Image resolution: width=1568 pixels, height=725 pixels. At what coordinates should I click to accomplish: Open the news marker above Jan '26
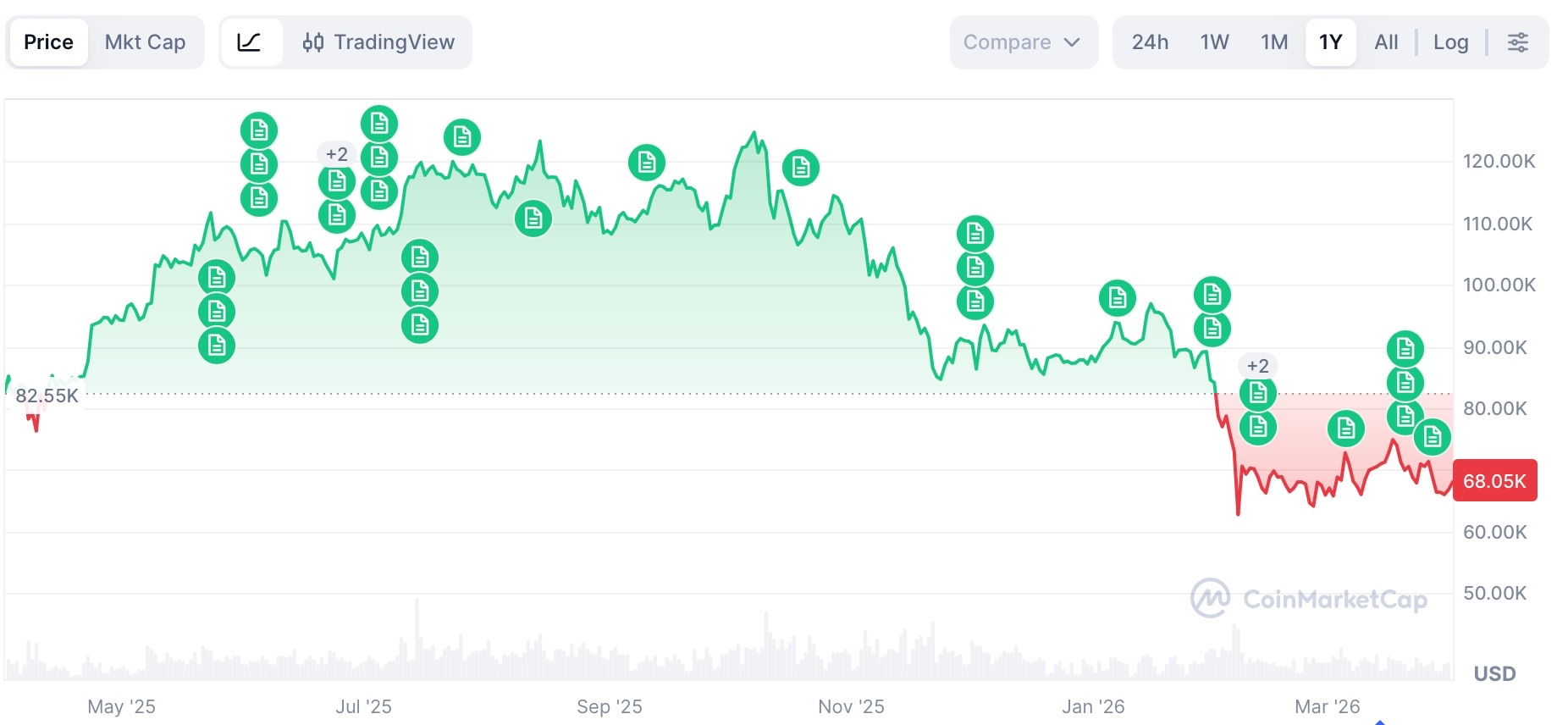click(x=1118, y=298)
